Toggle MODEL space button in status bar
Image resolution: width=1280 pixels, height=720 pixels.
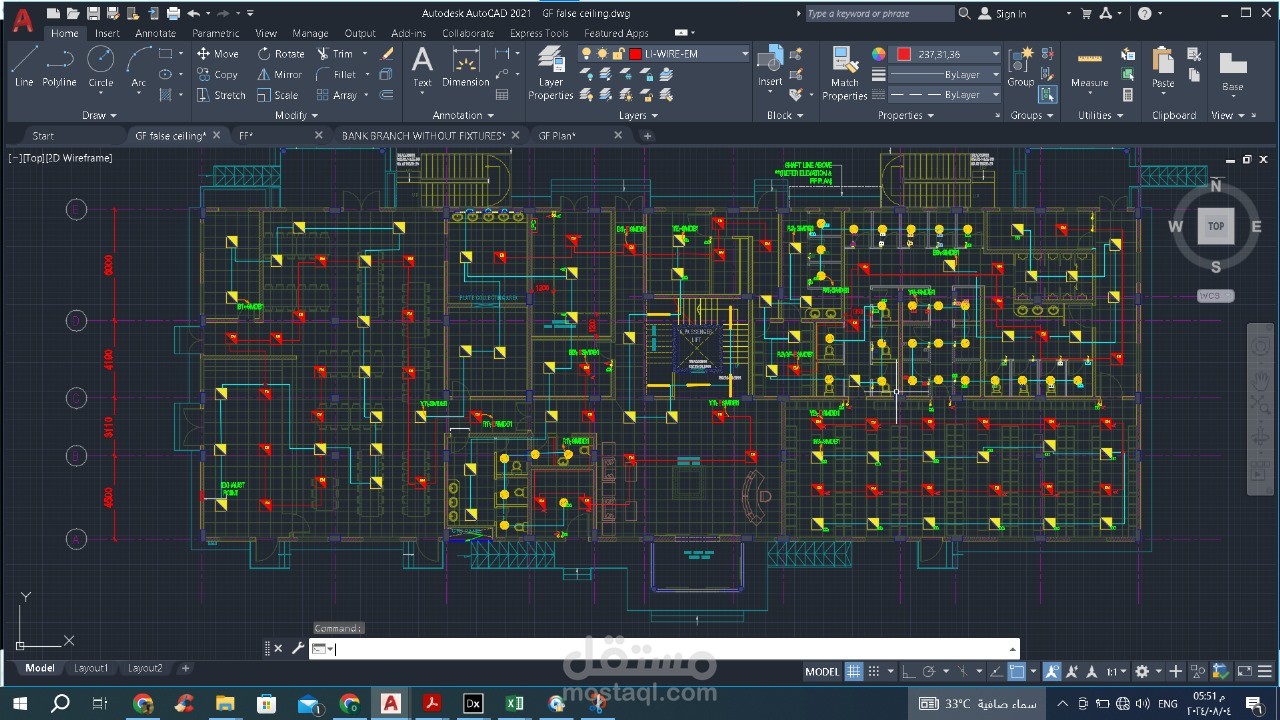(x=822, y=671)
